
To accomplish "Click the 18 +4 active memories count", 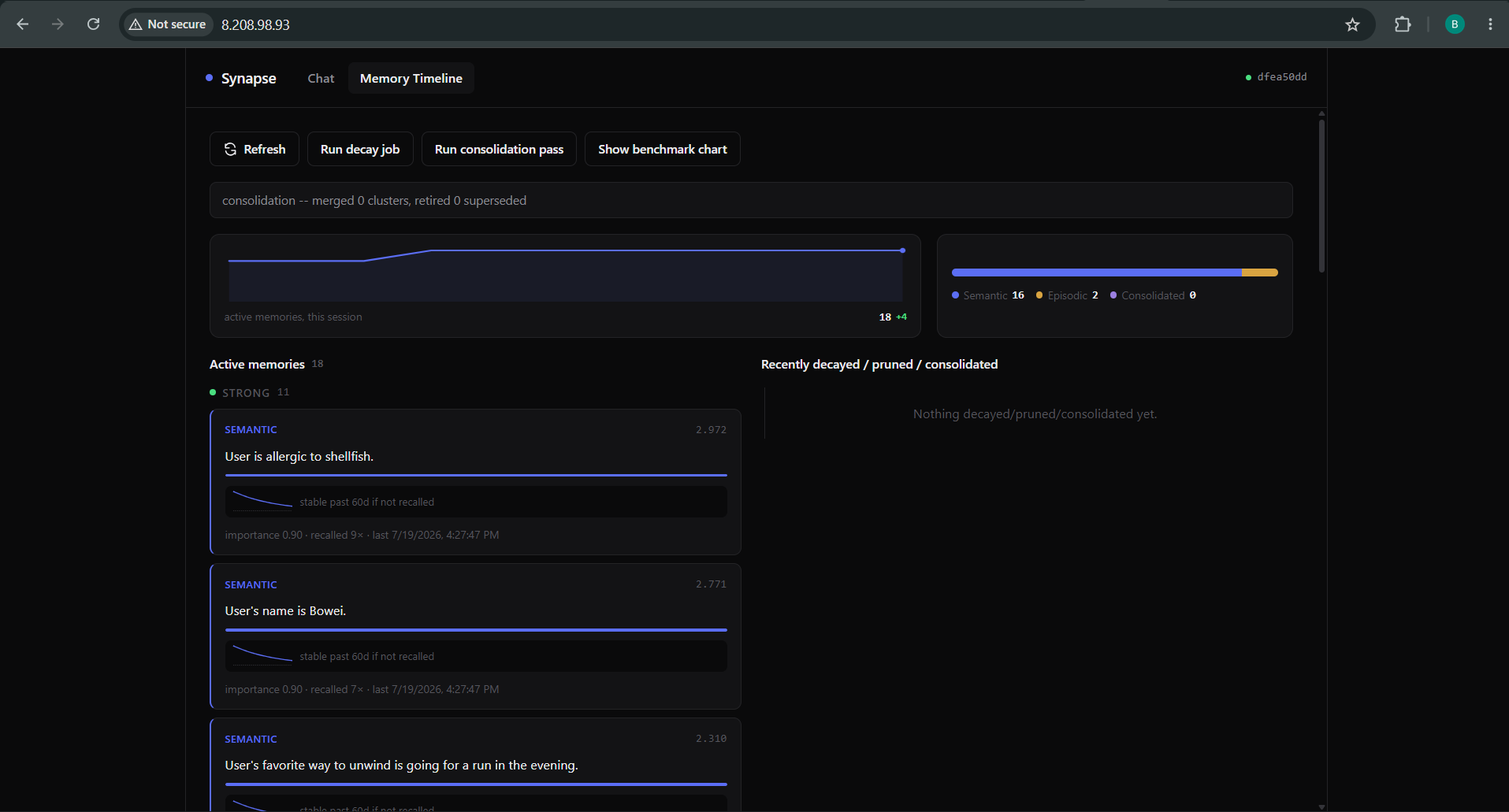I will (x=893, y=317).
